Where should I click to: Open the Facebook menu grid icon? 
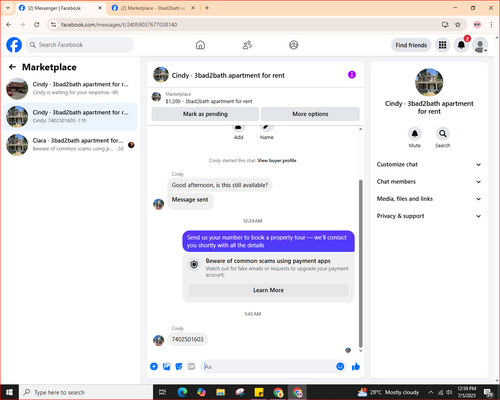pyautogui.click(x=442, y=45)
